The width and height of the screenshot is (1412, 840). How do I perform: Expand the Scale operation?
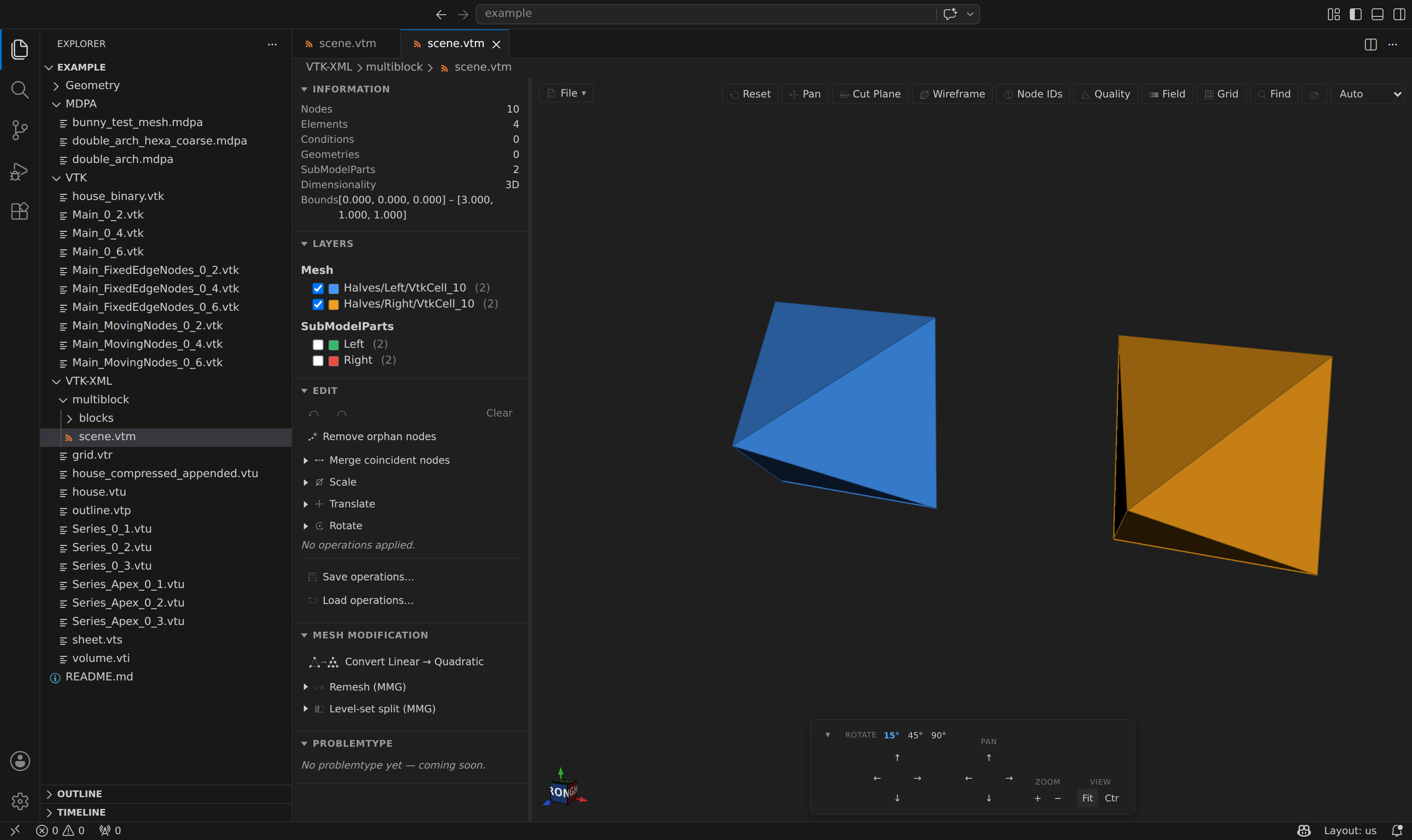[306, 482]
